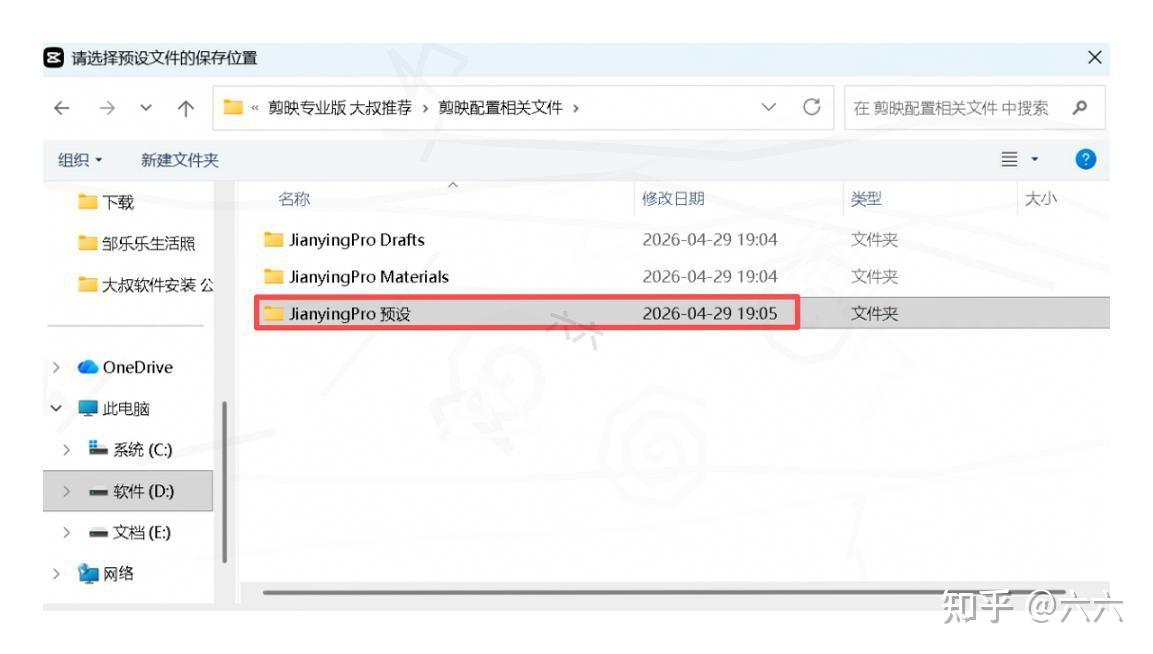Click JianyingPro Drafts folder icon
Image resolution: width=1153 pixels, height=654 pixels.
pyautogui.click(x=274, y=239)
